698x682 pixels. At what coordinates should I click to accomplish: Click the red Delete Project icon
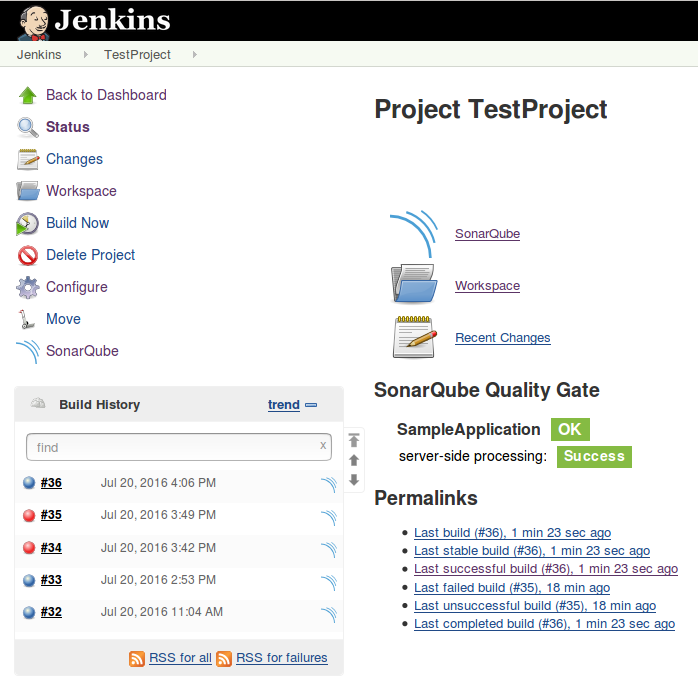[28, 256]
